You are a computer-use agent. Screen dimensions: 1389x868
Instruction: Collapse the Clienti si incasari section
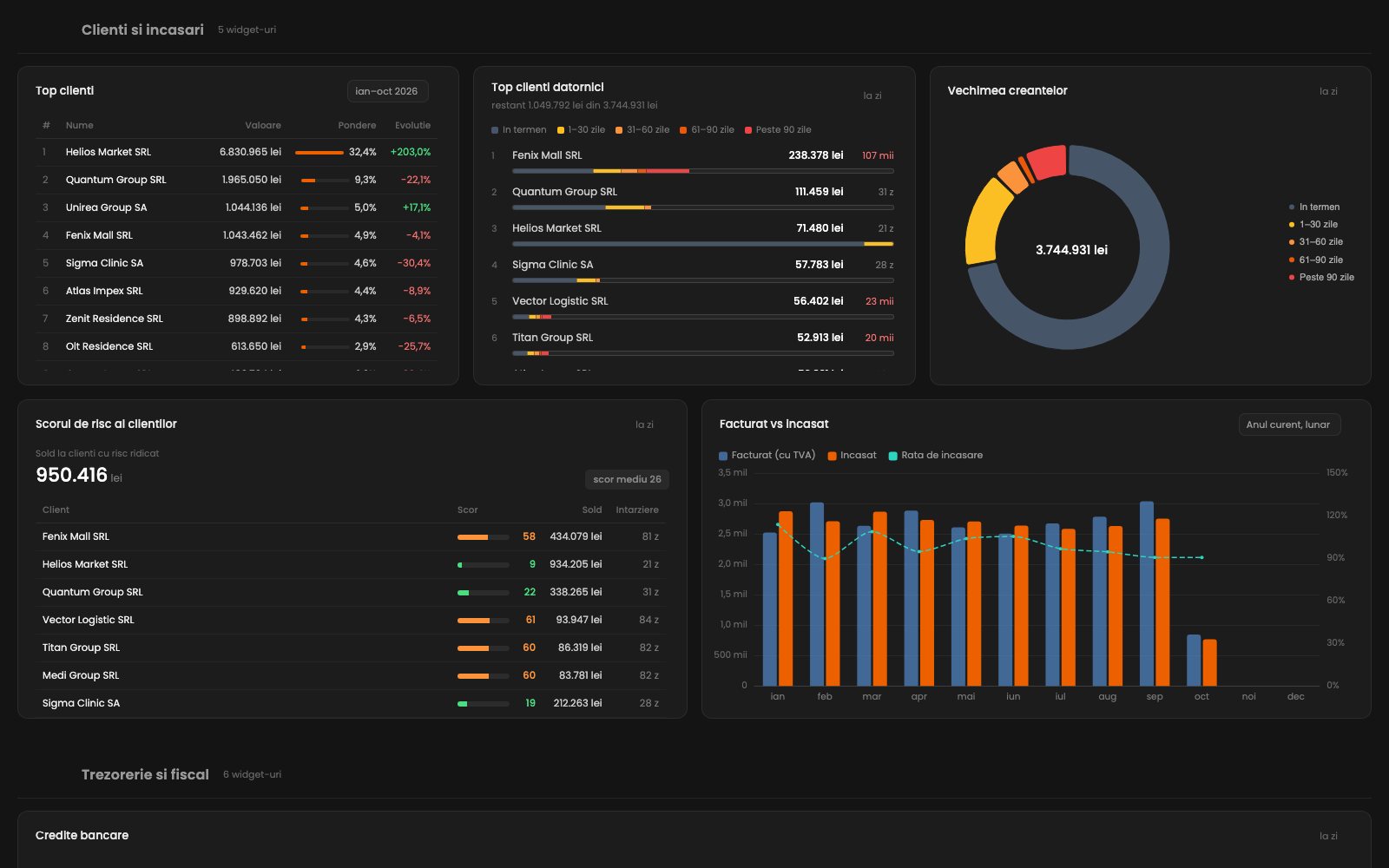pyautogui.click(x=142, y=30)
